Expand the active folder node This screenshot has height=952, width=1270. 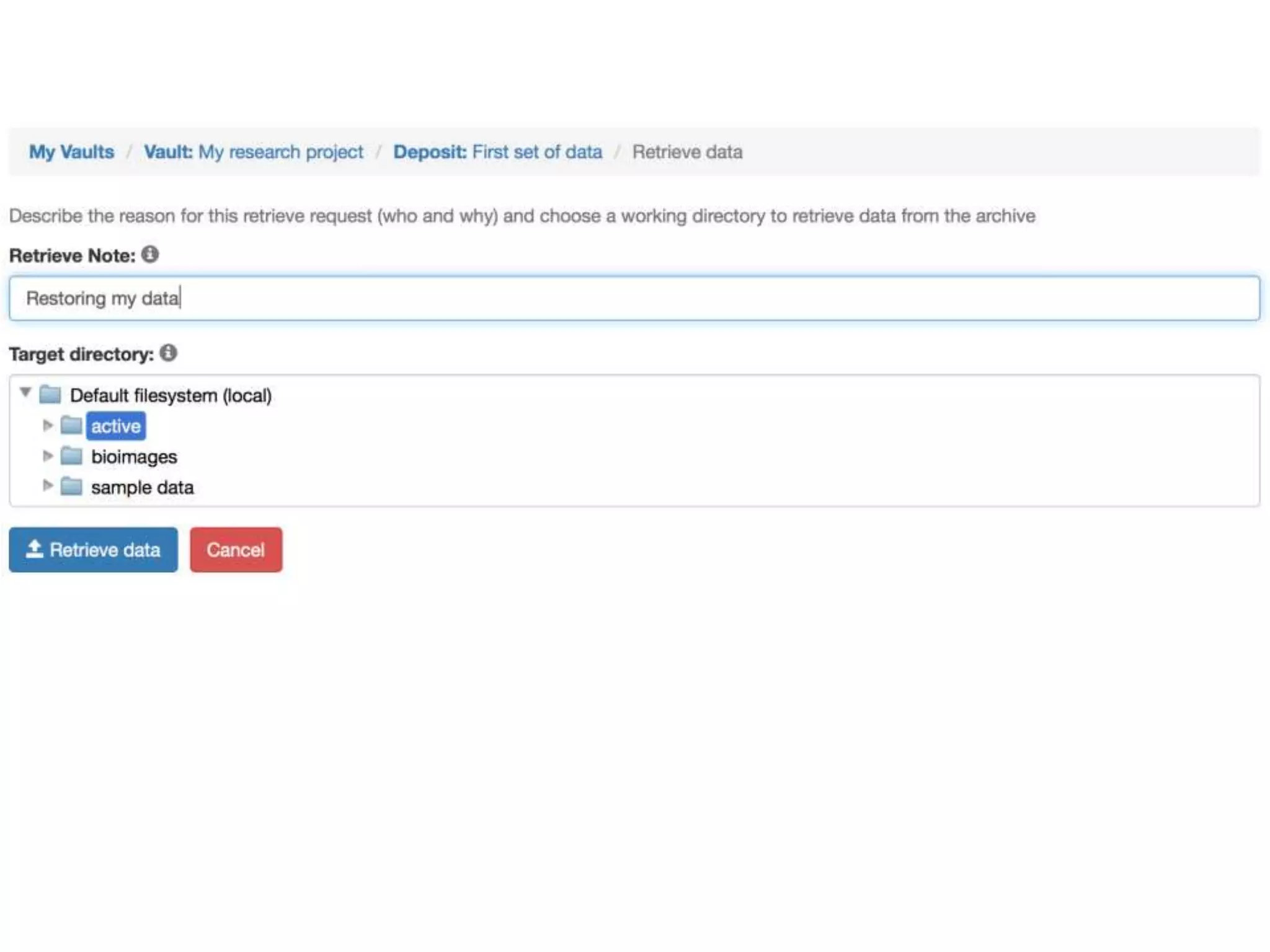pyautogui.click(x=48, y=425)
